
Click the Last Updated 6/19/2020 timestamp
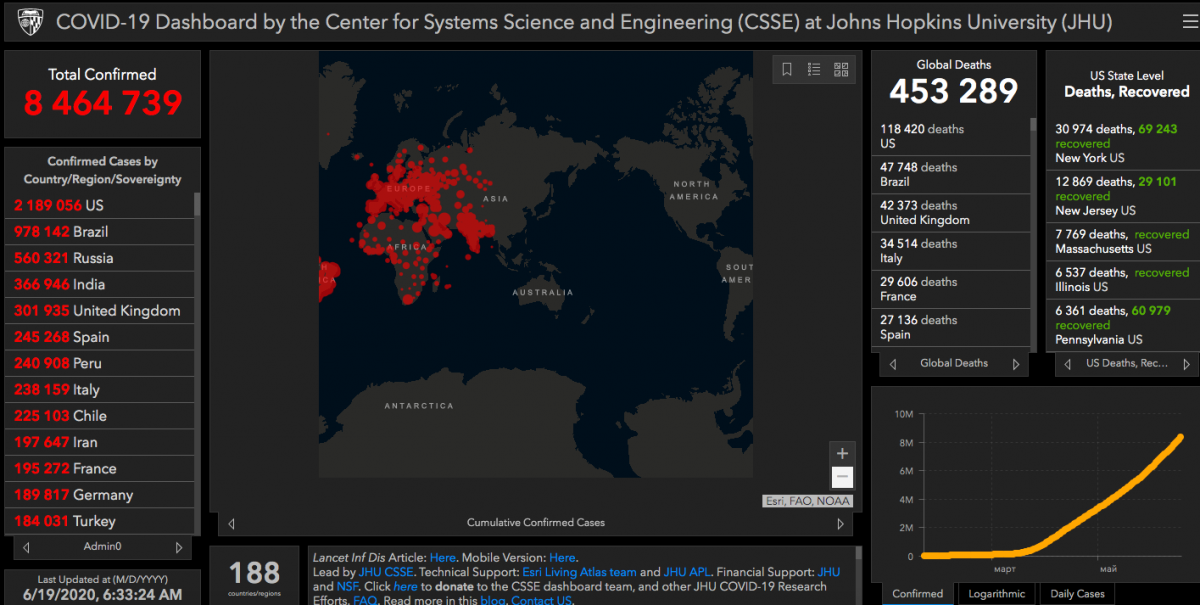102,594
